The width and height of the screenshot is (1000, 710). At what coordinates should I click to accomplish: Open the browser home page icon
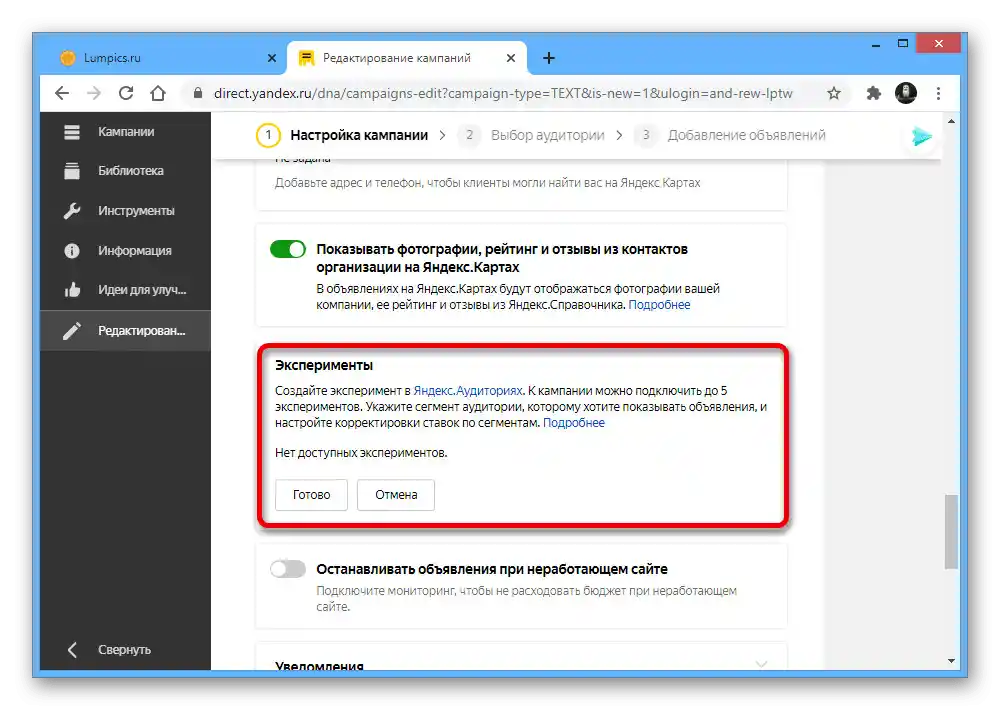click(158, 94)
